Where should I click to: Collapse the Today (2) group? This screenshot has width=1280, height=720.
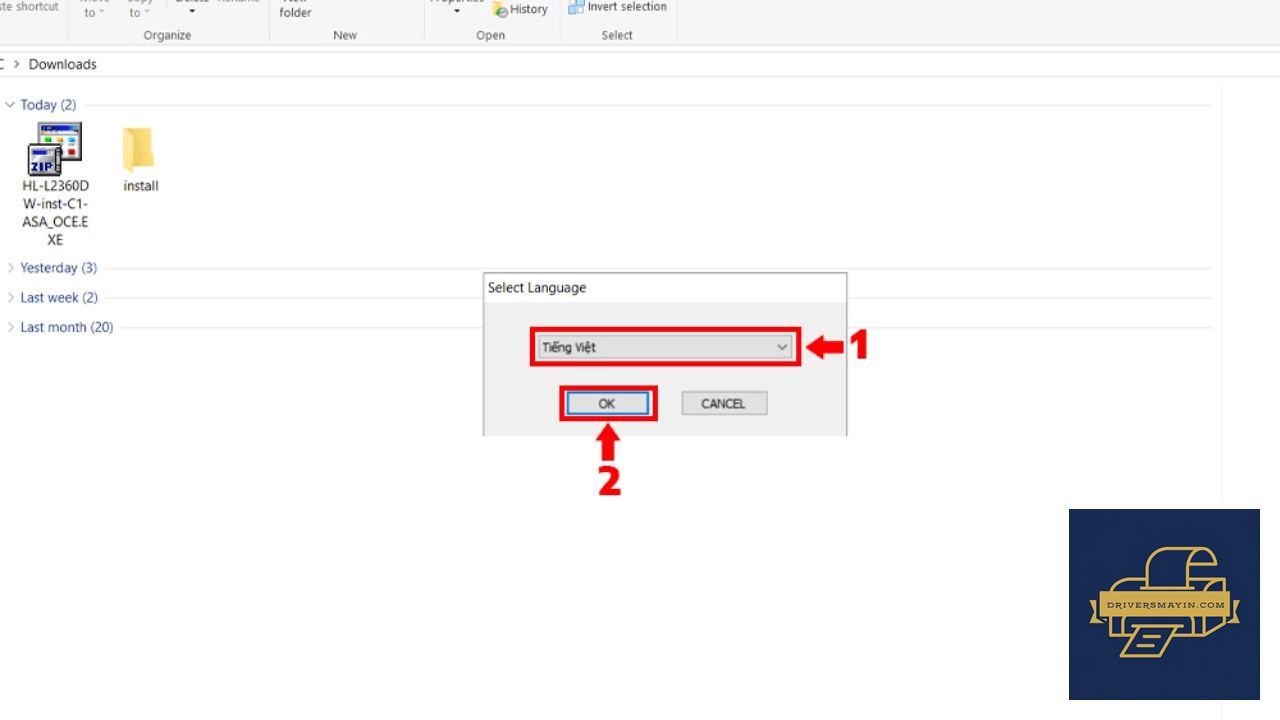(x=10, y=105)
